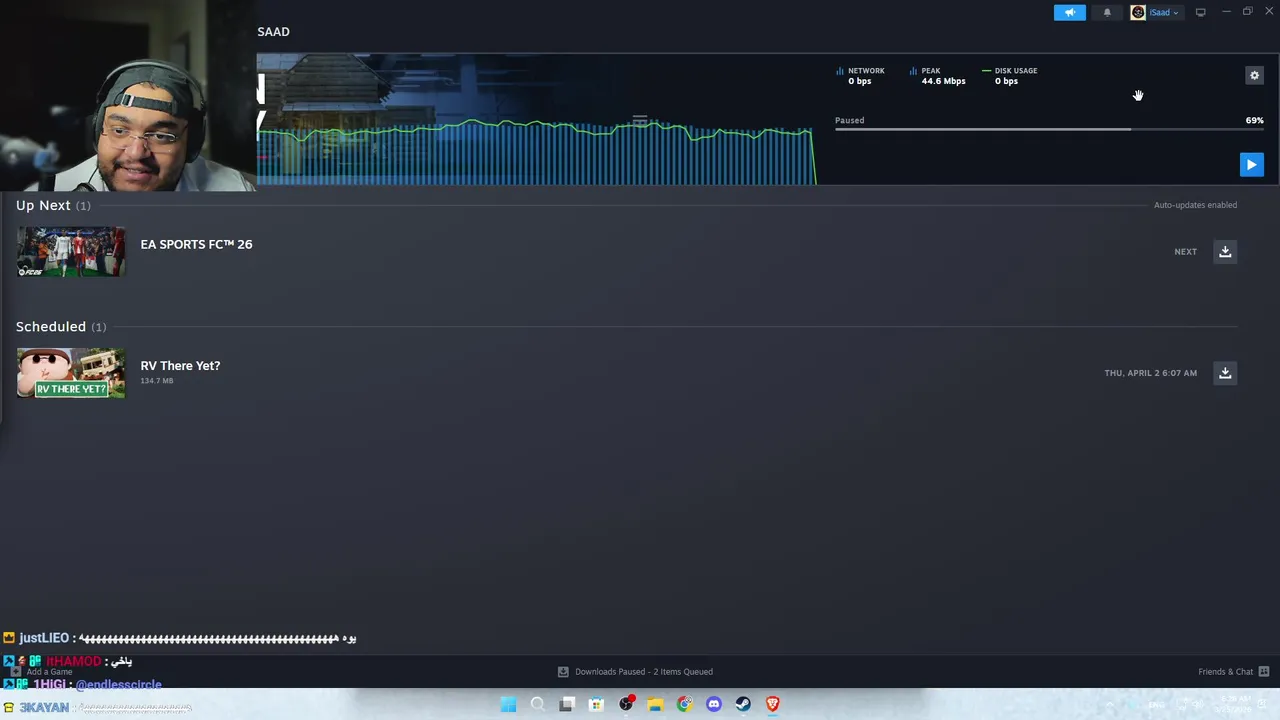This screenshot has width=1280, height=720.
Task: Open Steam from taskbar
Action: click(743, 704)
